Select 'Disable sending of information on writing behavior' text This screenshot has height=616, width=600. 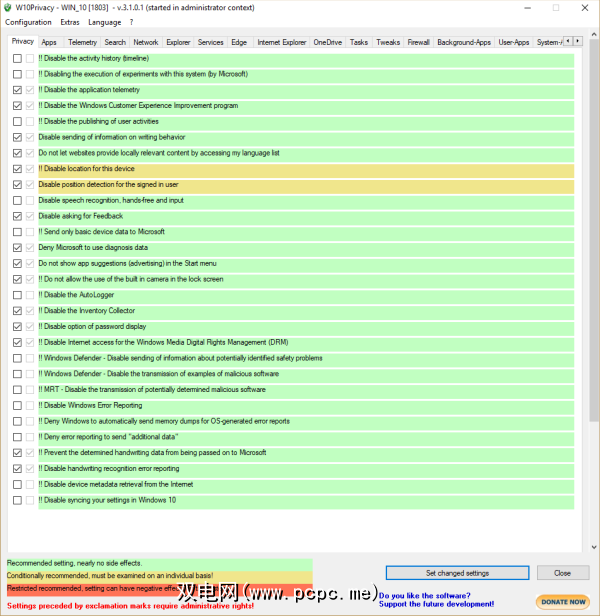point(112,137)
